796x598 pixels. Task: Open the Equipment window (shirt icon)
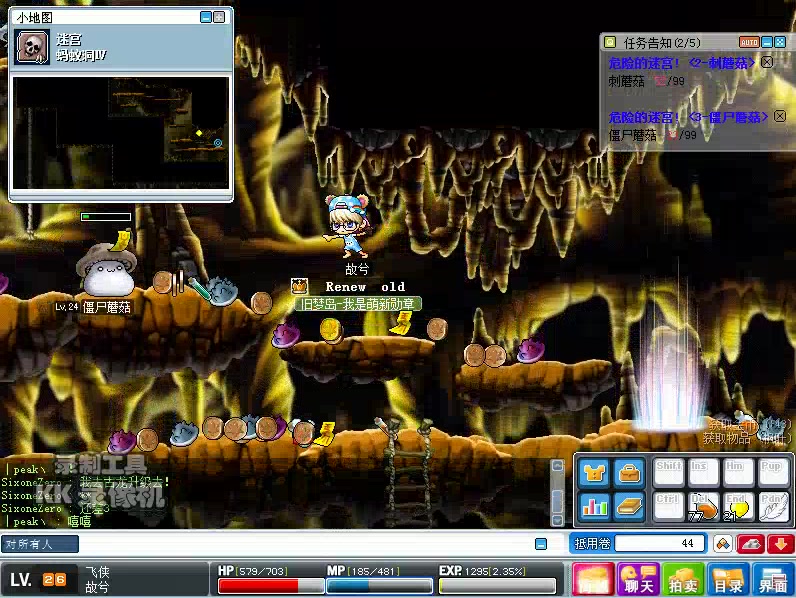(x=594, y=473)
